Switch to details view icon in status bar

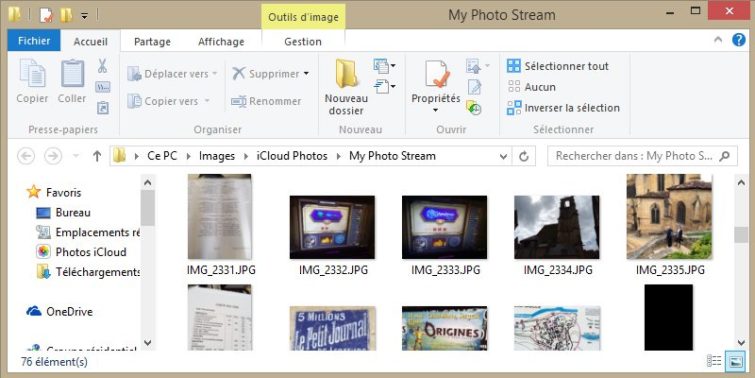tap(714, 361)
